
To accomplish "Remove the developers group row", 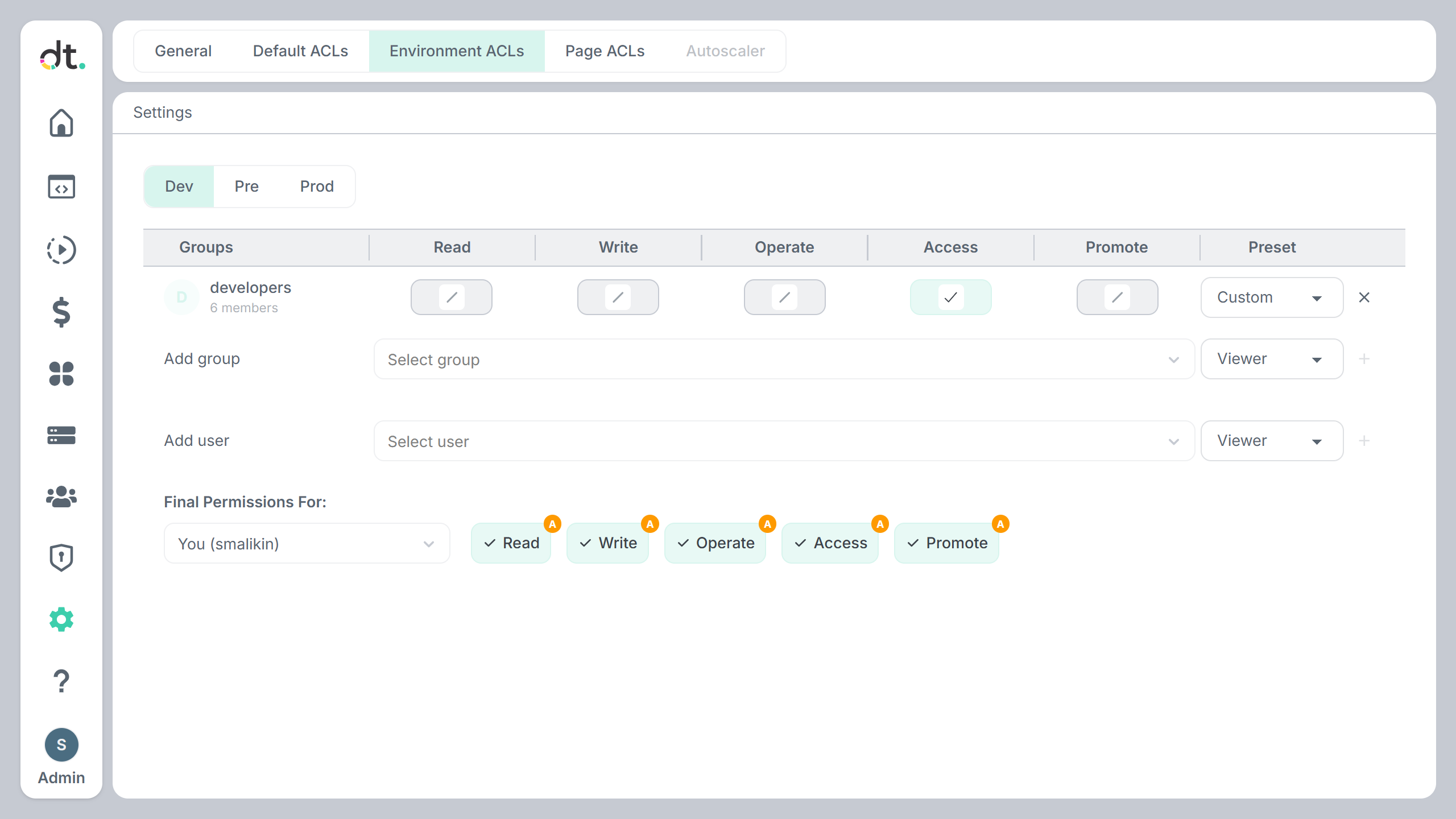I will coord(1364,297).
